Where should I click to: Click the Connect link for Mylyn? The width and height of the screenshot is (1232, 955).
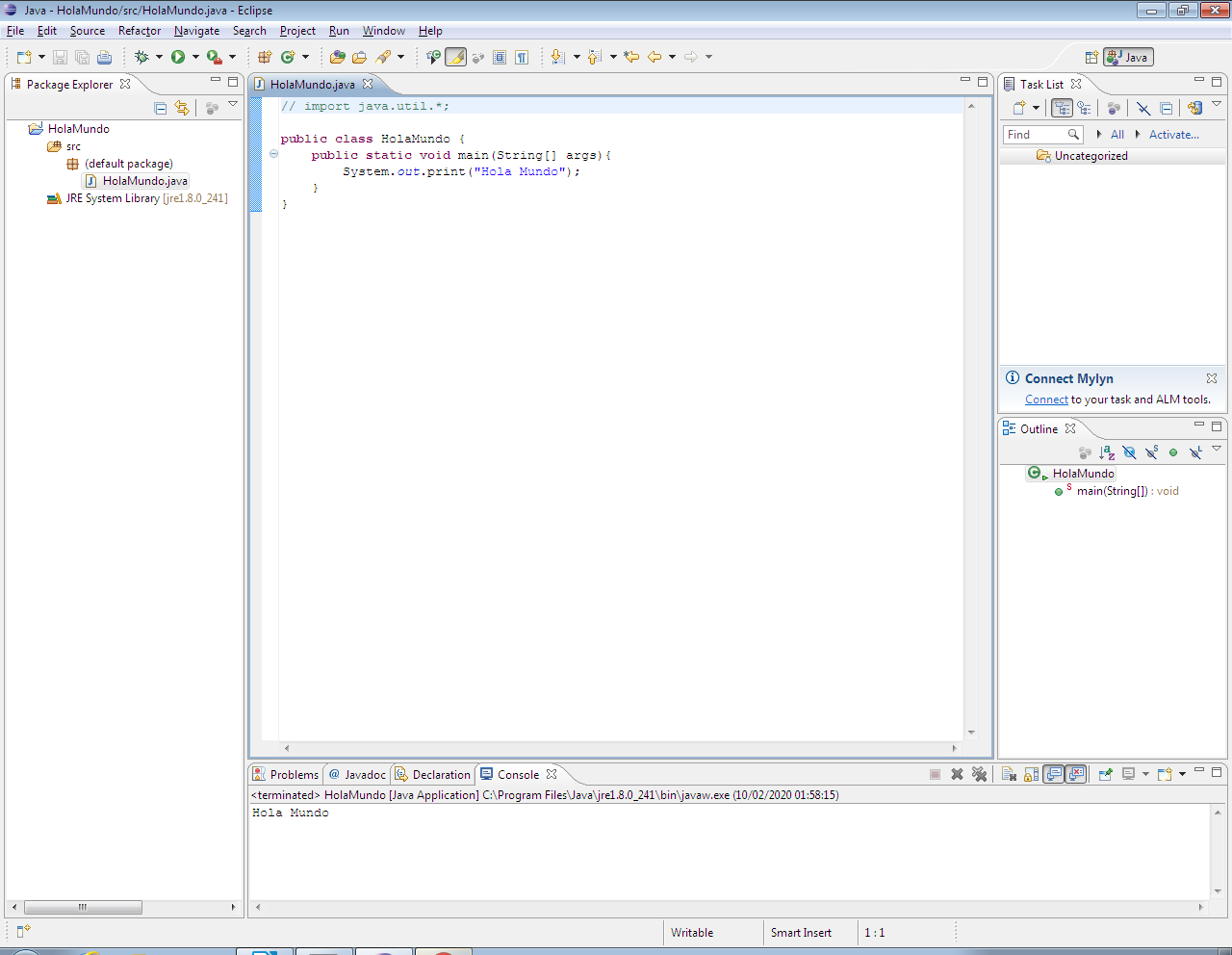click(x=1046, y=400)
